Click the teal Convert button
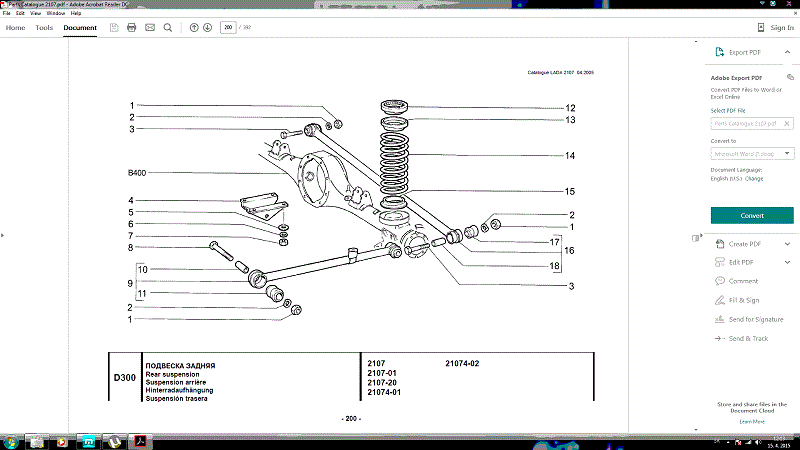This screenshot has height=450, width=800. (x=752, y=215)
